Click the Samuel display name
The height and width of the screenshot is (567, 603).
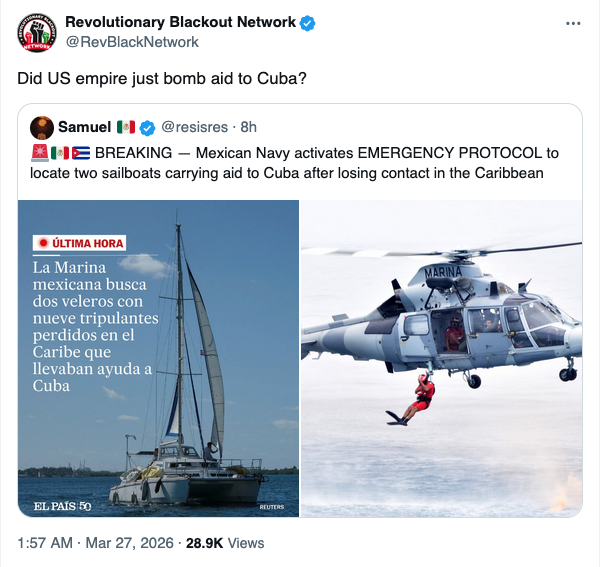point(85,127)
